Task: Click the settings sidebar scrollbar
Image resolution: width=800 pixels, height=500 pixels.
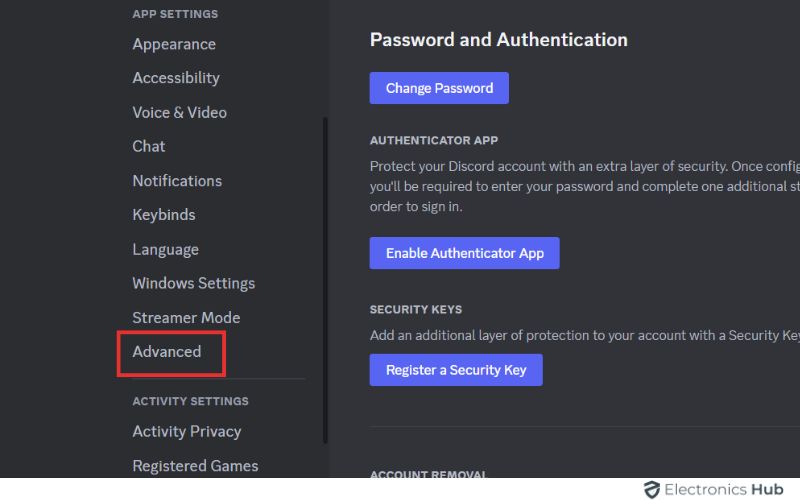Action: tap(324, 280)
